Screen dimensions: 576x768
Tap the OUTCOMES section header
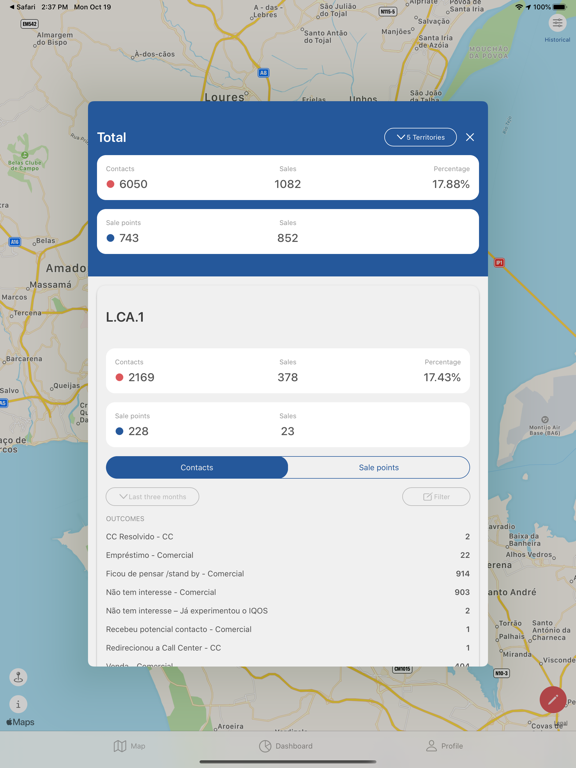tap(125, 519)
